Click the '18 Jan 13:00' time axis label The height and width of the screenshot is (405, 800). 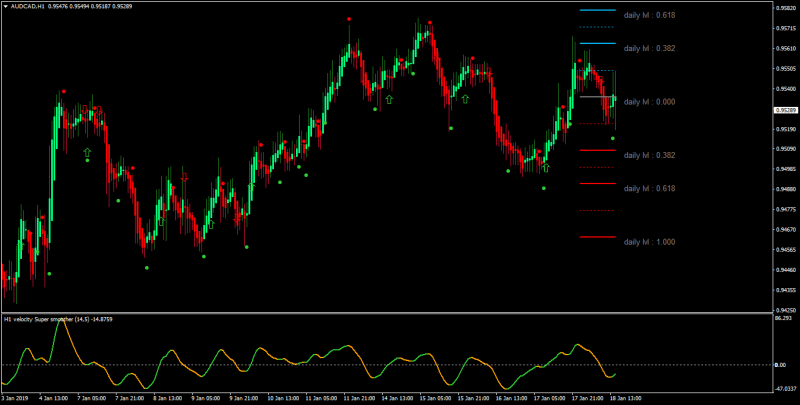[625, 398]
